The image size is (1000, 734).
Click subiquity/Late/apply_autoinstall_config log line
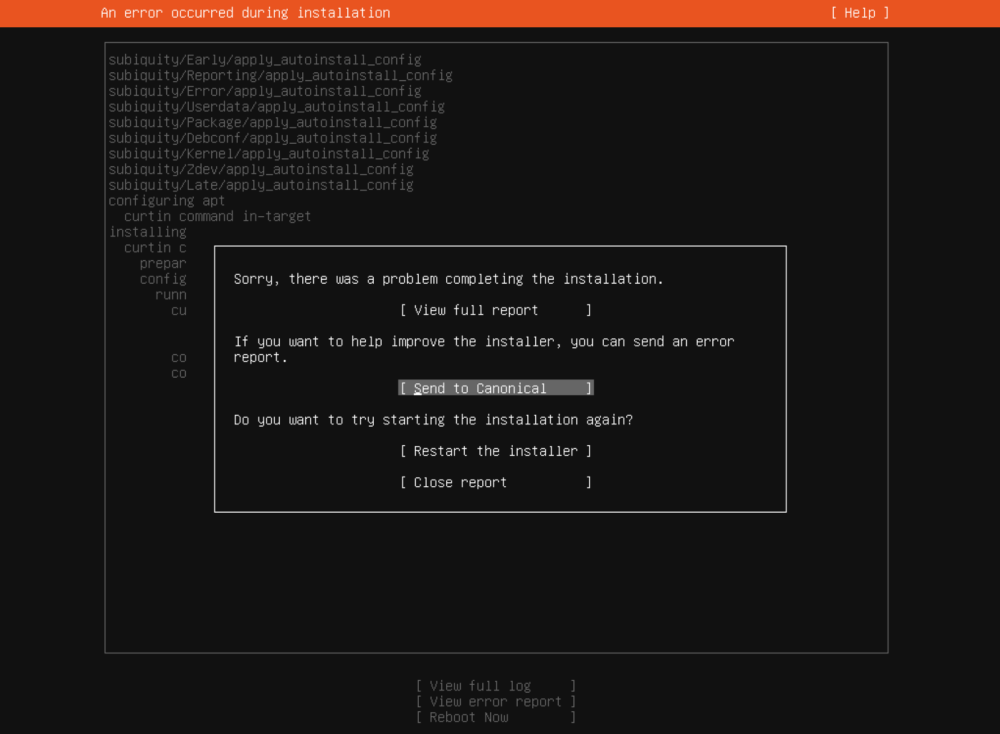click(x=261, y=185)
